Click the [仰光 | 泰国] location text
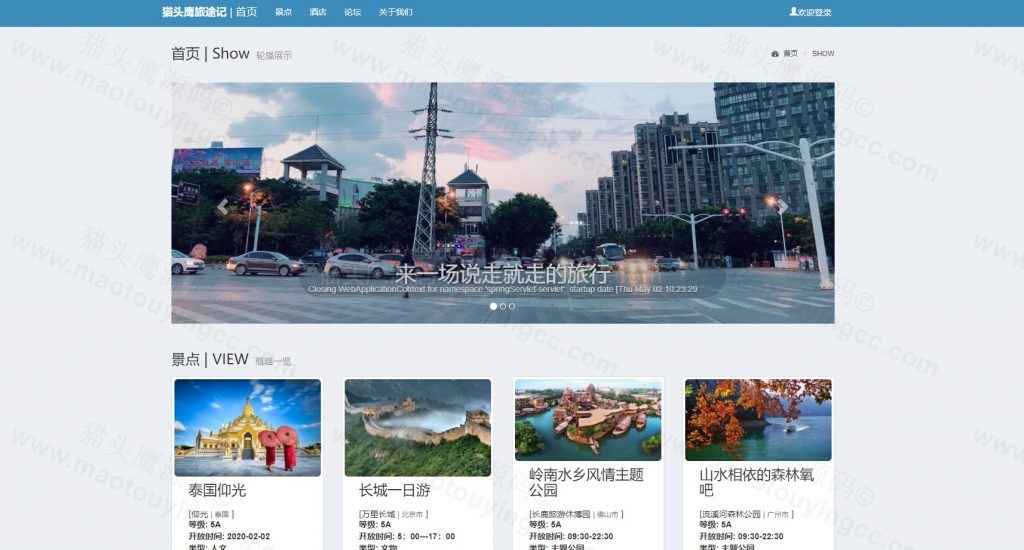1024x550 pixels. point(211,514)
